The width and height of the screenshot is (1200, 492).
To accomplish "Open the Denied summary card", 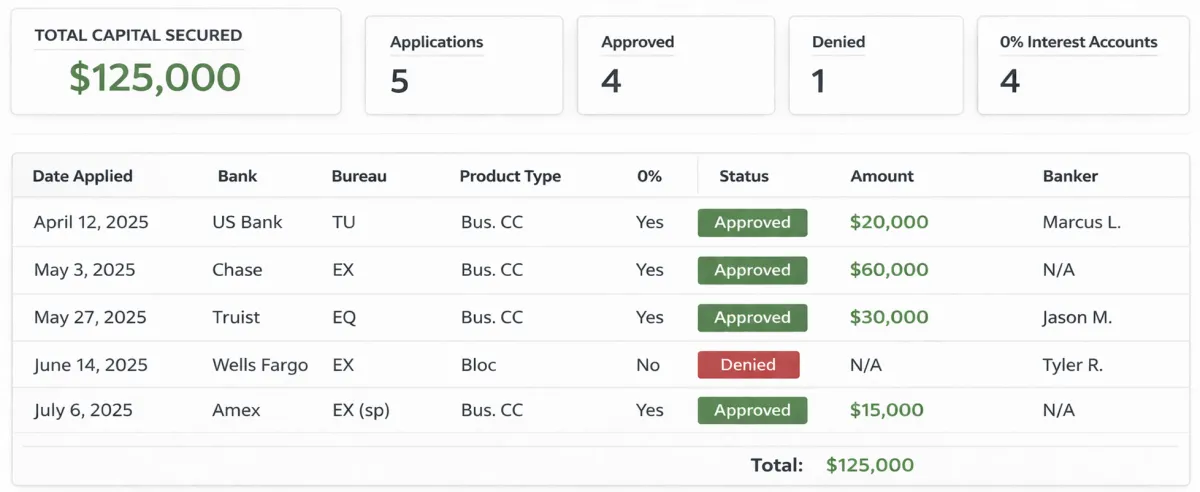I will pos(875,65).
